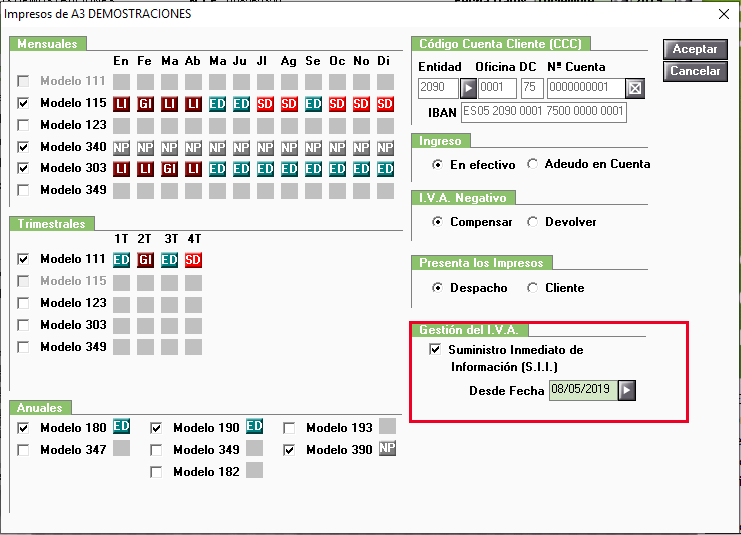Click ED status icon for Modelo 180
The width and height of the screenshot is (741, 535).
tap(121, 426)
